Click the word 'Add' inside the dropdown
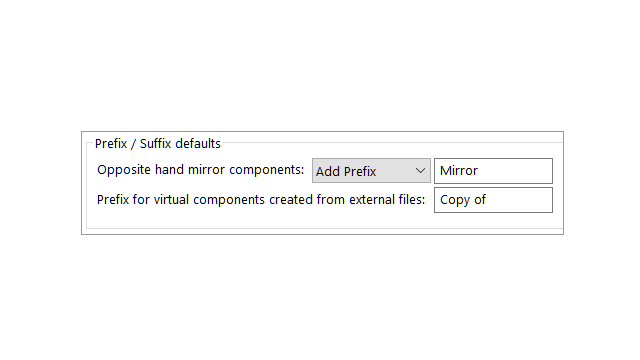This screenshot has height=360, width=640. click(328, 171)
